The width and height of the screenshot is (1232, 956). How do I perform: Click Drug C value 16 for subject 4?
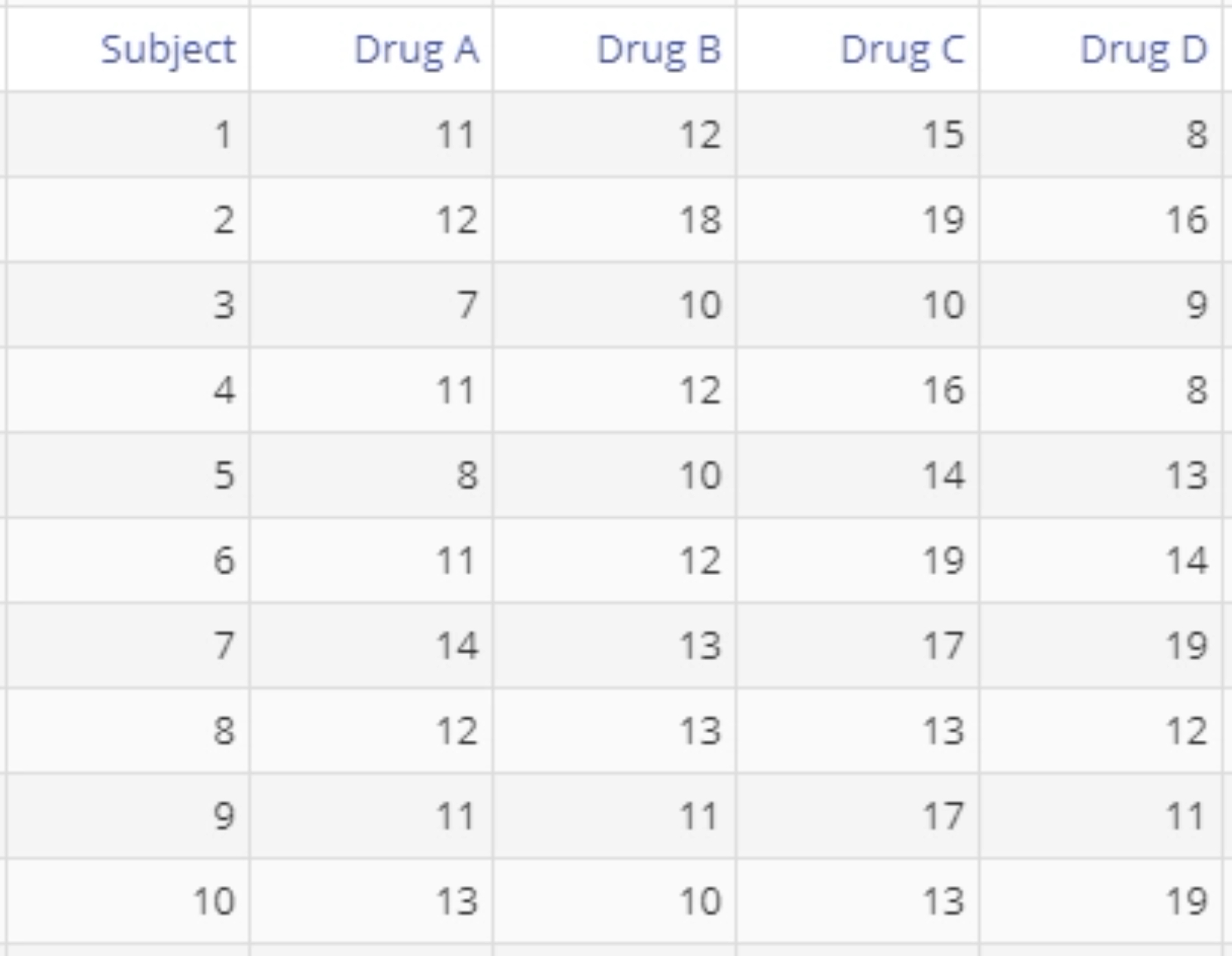click(858, 390)
